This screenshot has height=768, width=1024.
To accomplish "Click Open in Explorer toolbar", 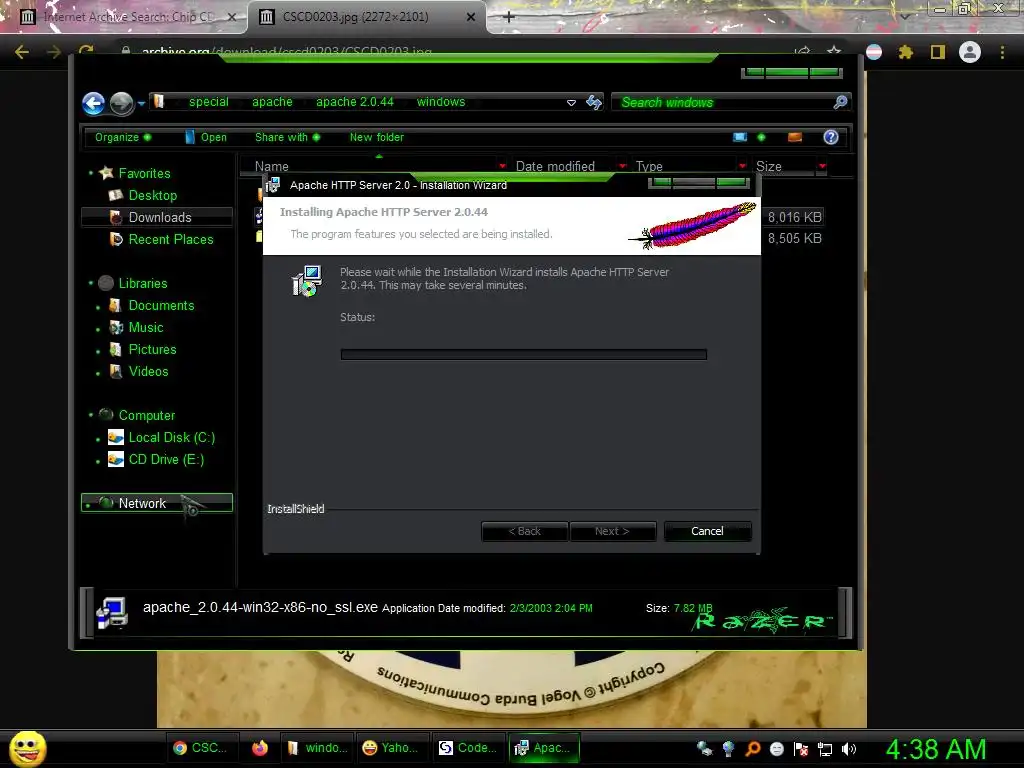I will [206, 137].
